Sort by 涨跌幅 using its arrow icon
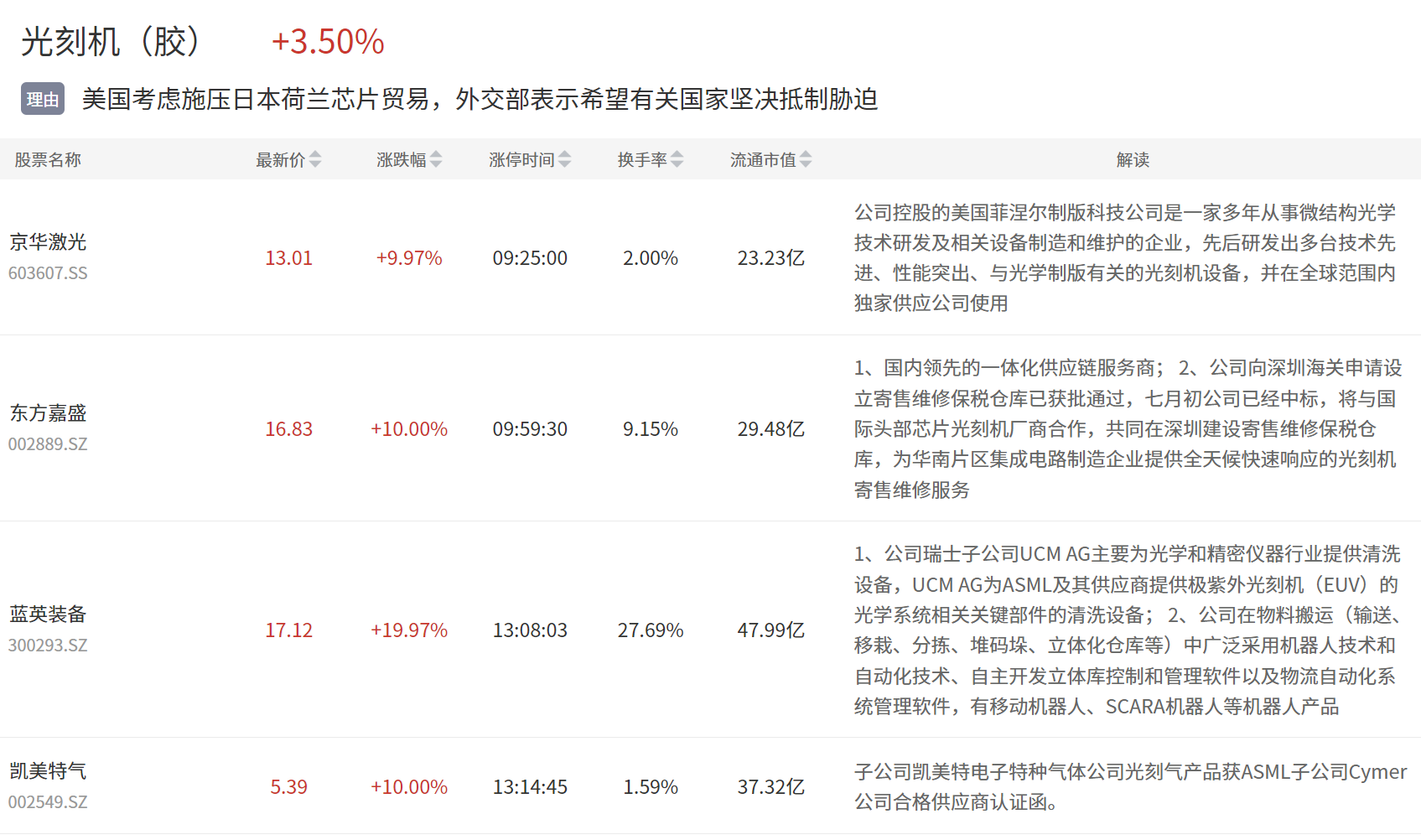 pyautogui.click(x=436, y=159)
